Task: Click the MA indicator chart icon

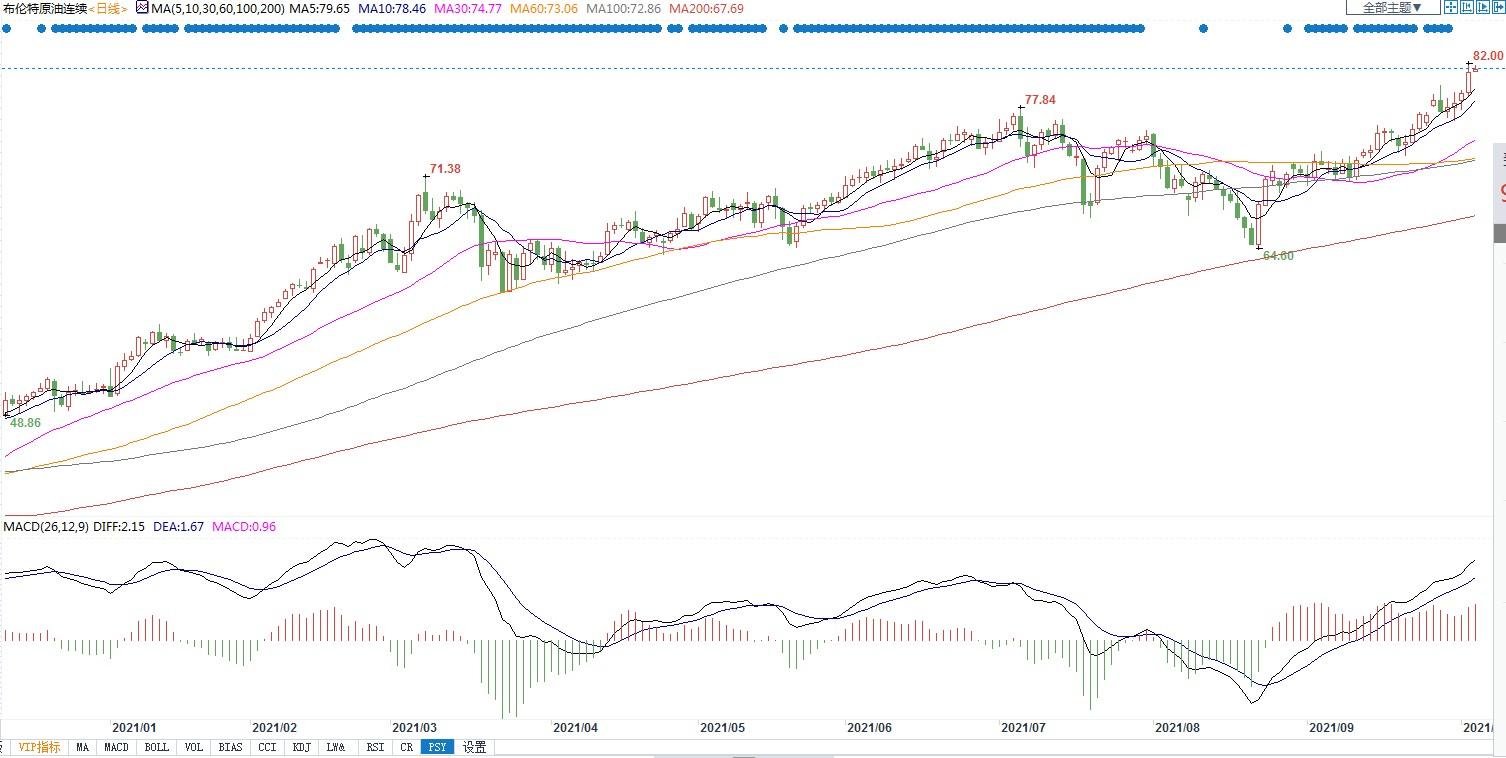Action: (x=141, y=8)
